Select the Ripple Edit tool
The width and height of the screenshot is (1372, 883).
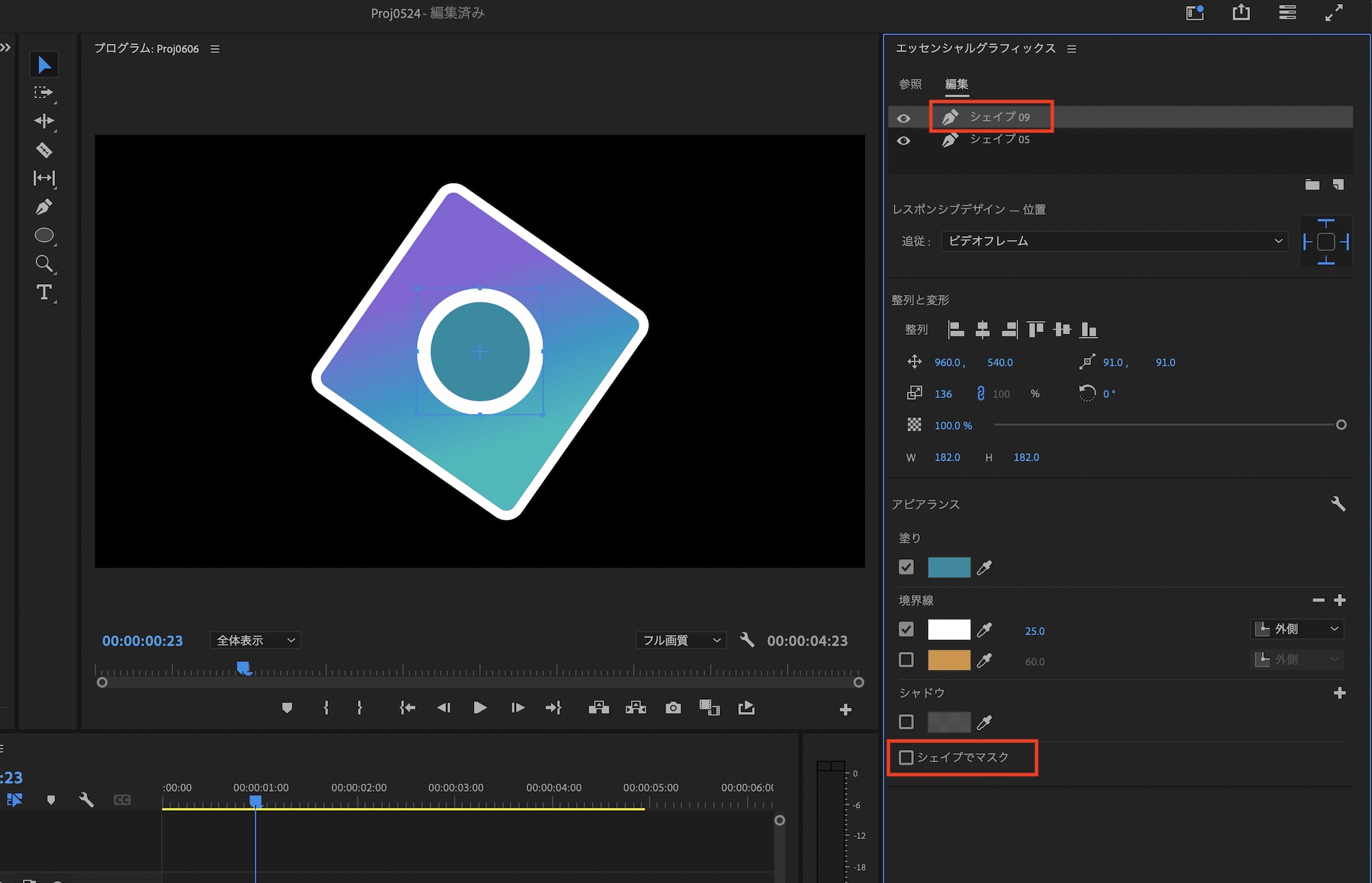click(44, 121)
